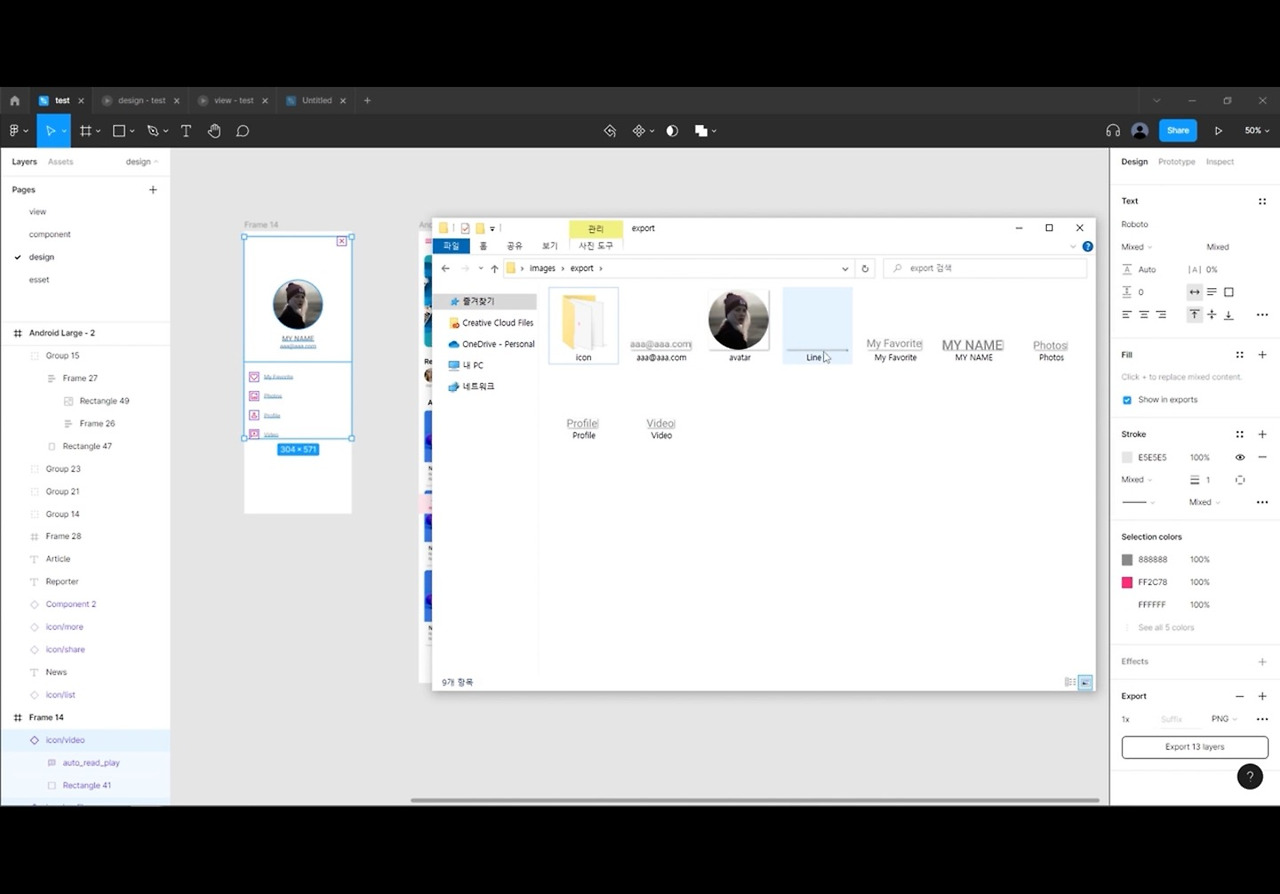The height and width of the screenshot is (894, 1280).
Task: Click Export 13 layers button
Action: [x=1195, y=747]
